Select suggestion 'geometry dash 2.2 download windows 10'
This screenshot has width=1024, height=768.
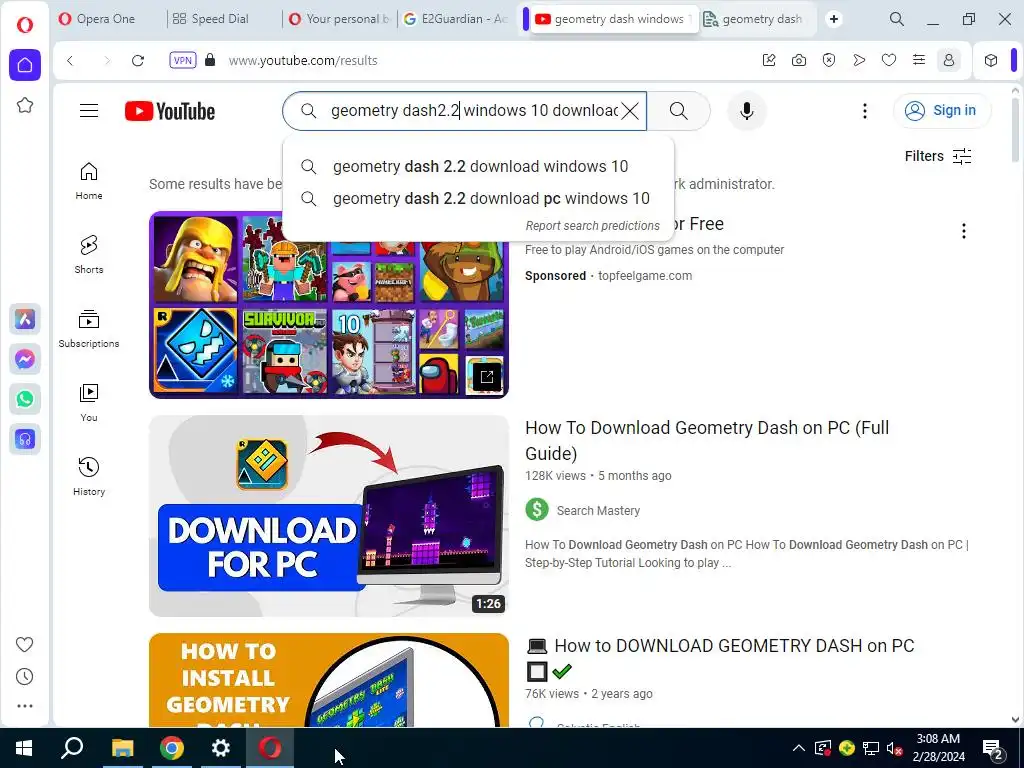(x=478, y=167)
